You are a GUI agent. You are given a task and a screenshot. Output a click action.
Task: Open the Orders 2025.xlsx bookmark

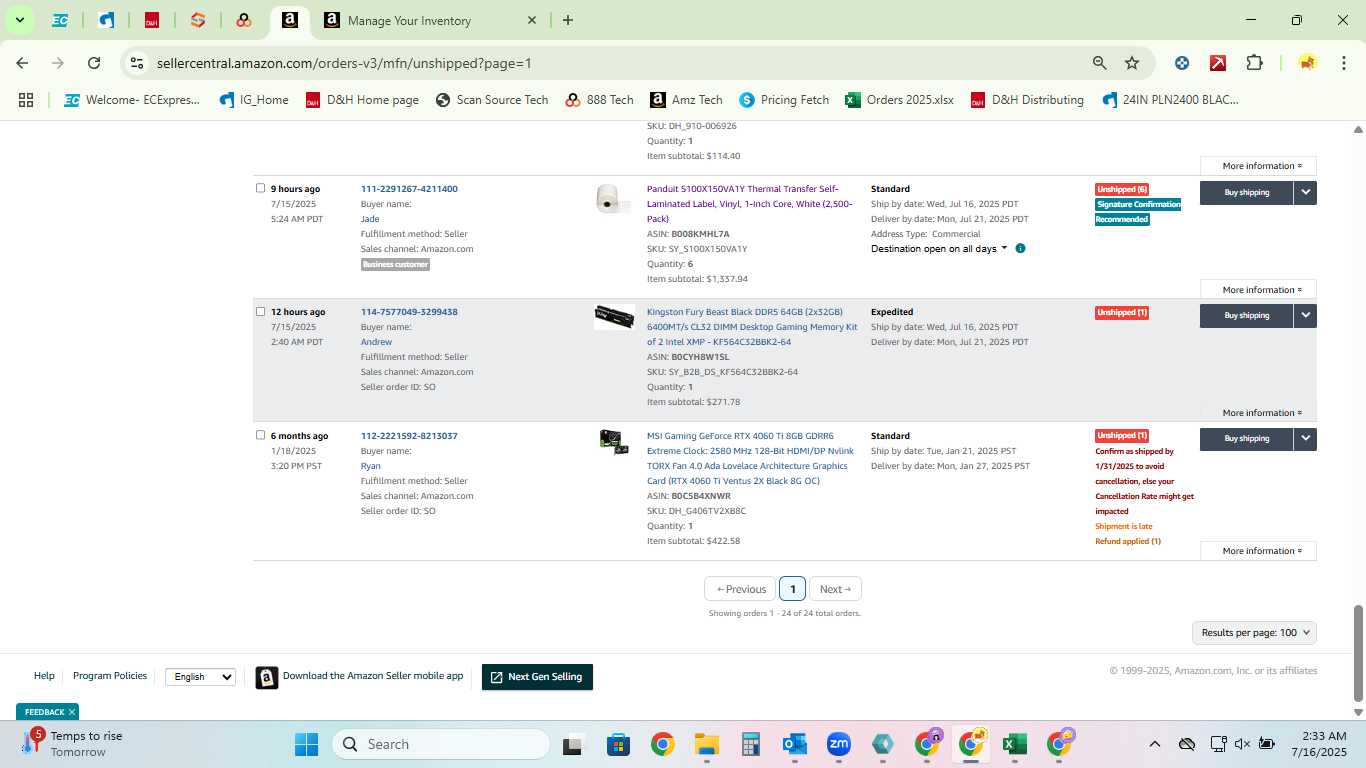point(899,100)
